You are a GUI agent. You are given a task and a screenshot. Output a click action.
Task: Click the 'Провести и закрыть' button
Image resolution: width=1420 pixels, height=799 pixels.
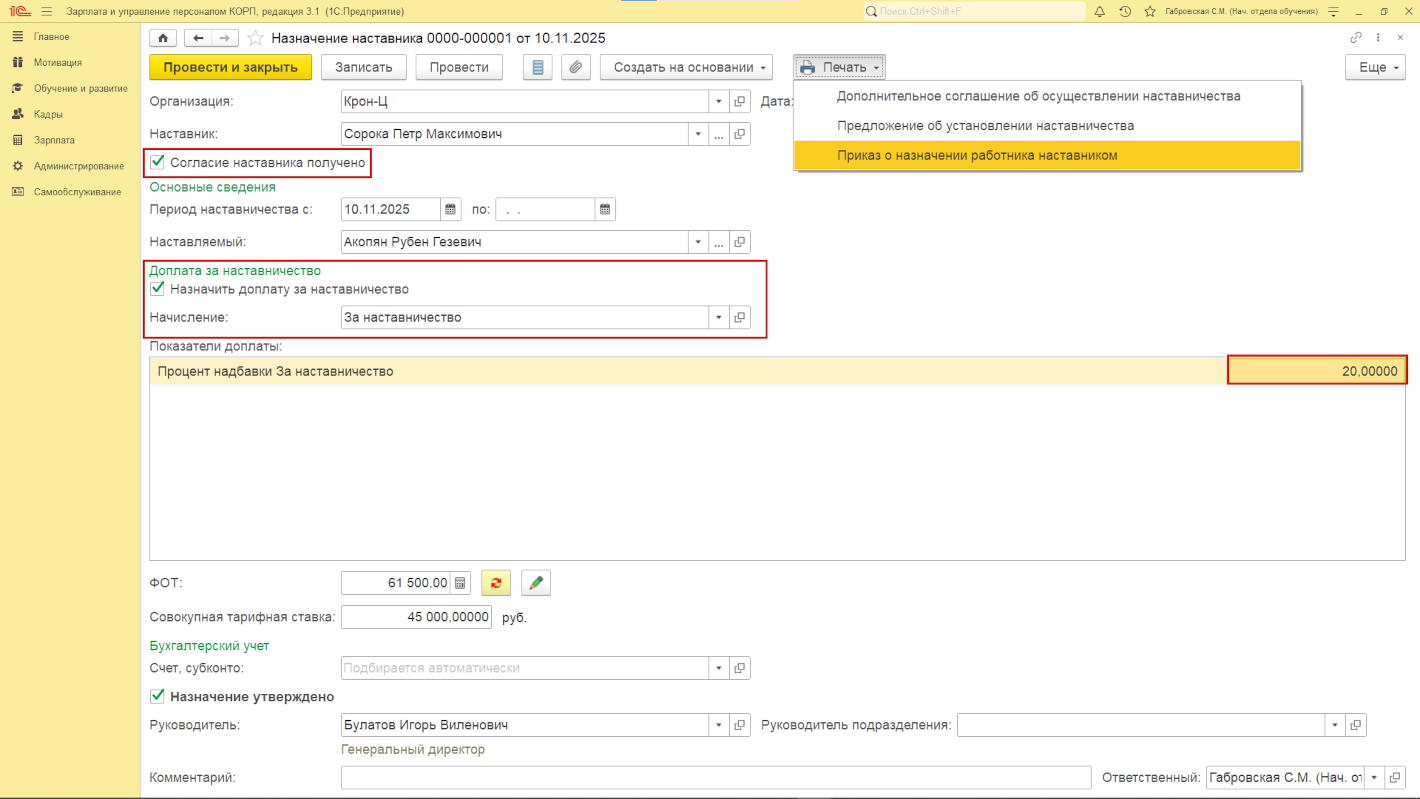230,67
